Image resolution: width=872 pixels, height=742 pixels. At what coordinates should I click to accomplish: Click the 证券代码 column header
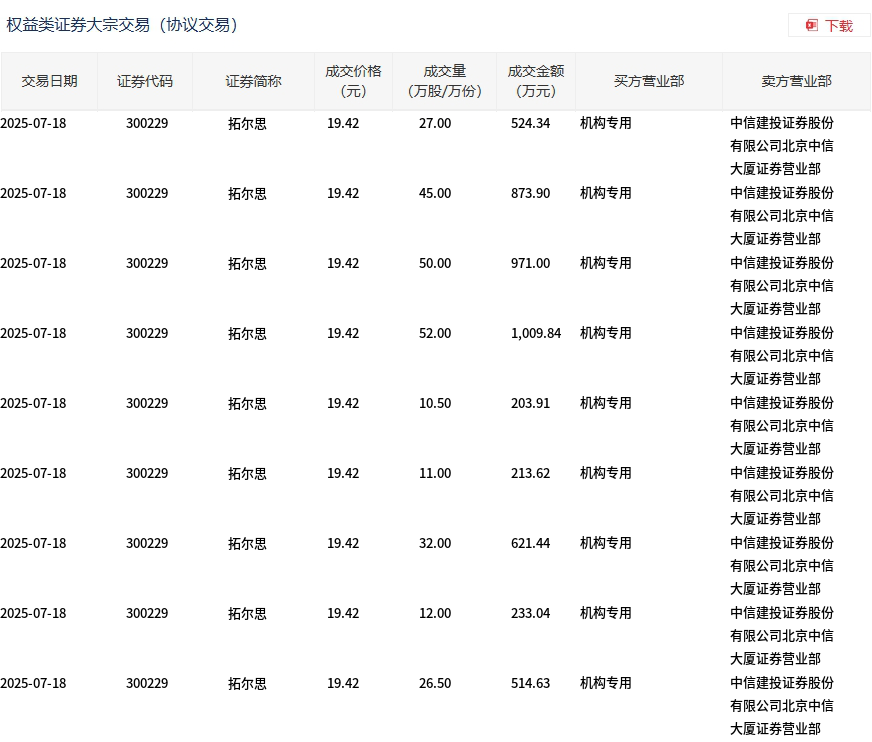click(145, 82)
